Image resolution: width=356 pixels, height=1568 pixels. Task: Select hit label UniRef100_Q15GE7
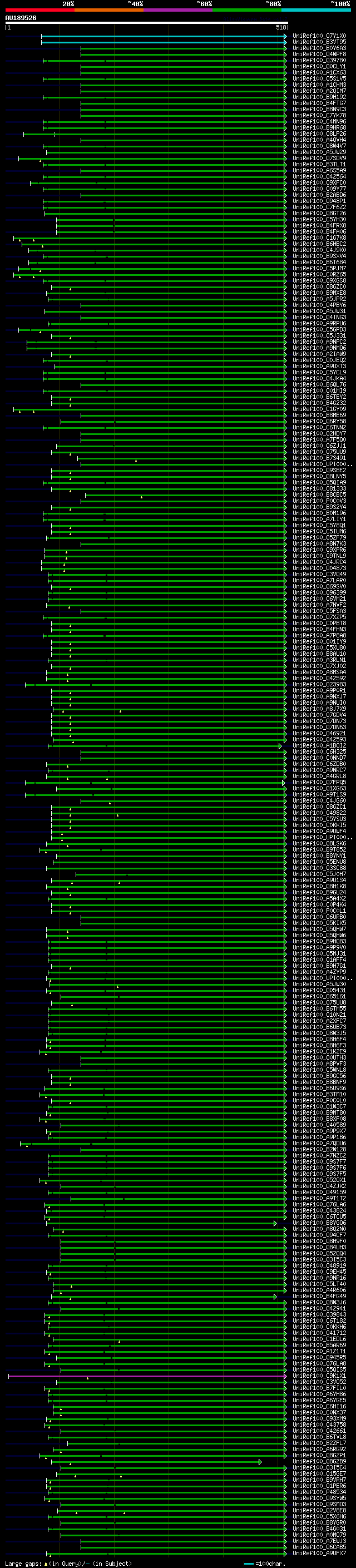(x=319, y=1473)
